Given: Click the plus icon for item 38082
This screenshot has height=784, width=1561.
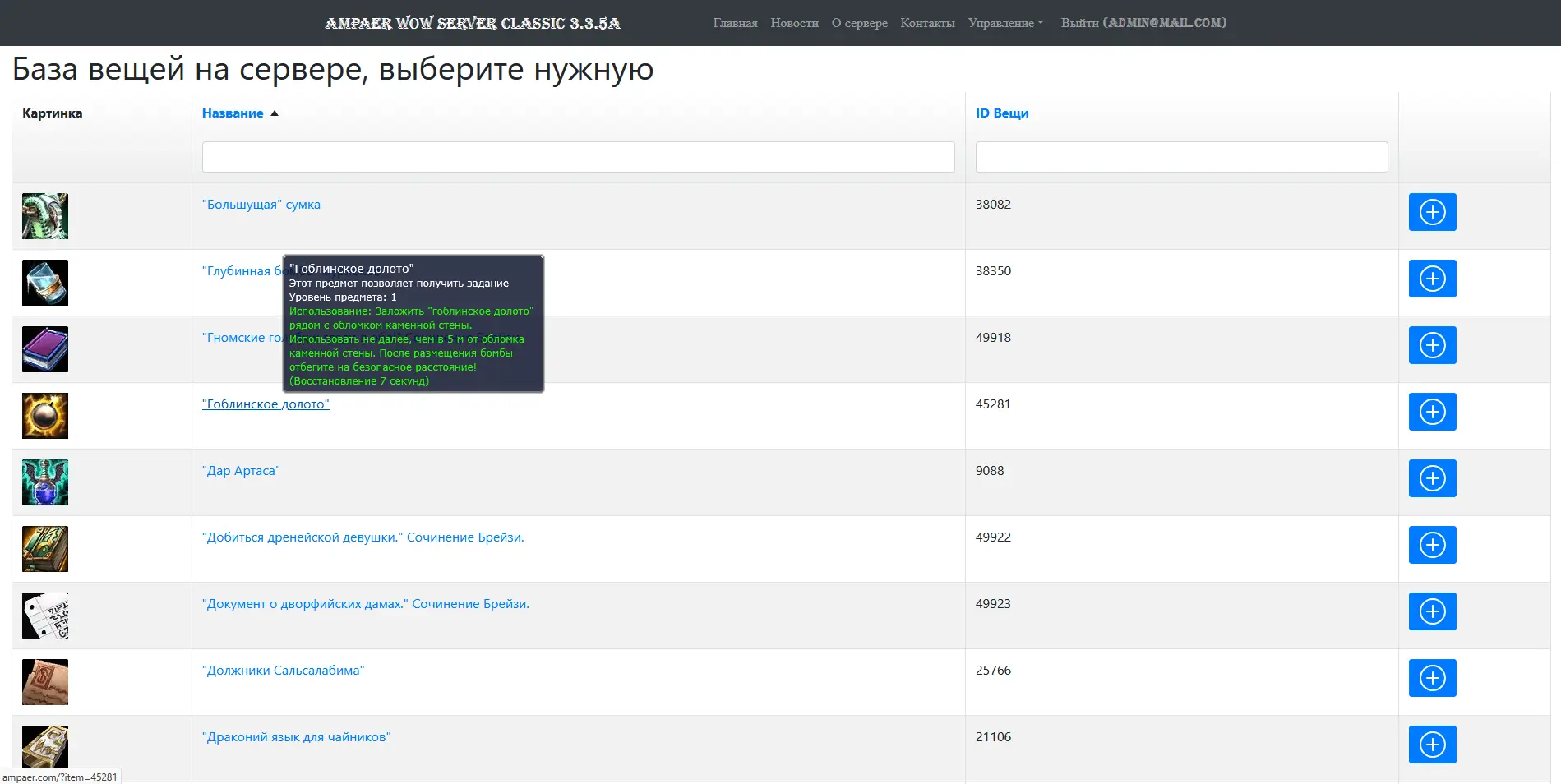Looking at the screenshot, I should [1432, 212].
